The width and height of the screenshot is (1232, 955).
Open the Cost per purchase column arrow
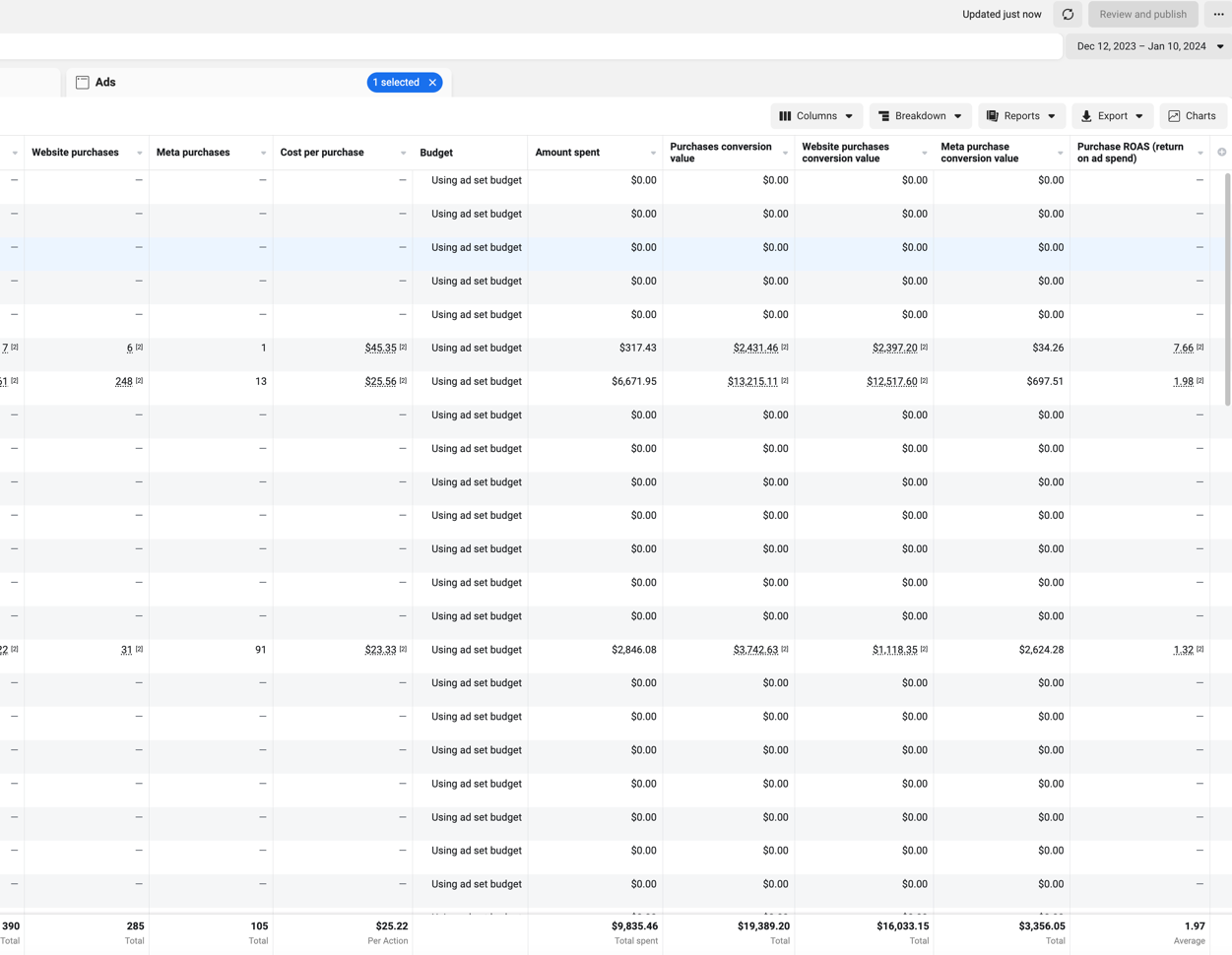point(403,154)
